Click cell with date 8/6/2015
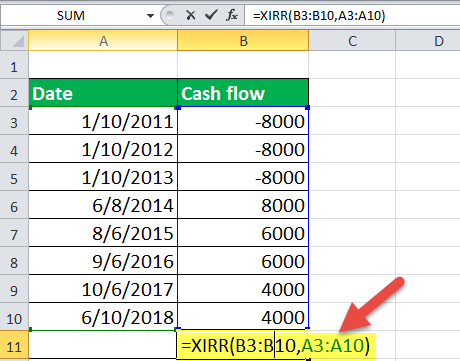The width and height of the screenshot is (460, 361). pos(103,233)
